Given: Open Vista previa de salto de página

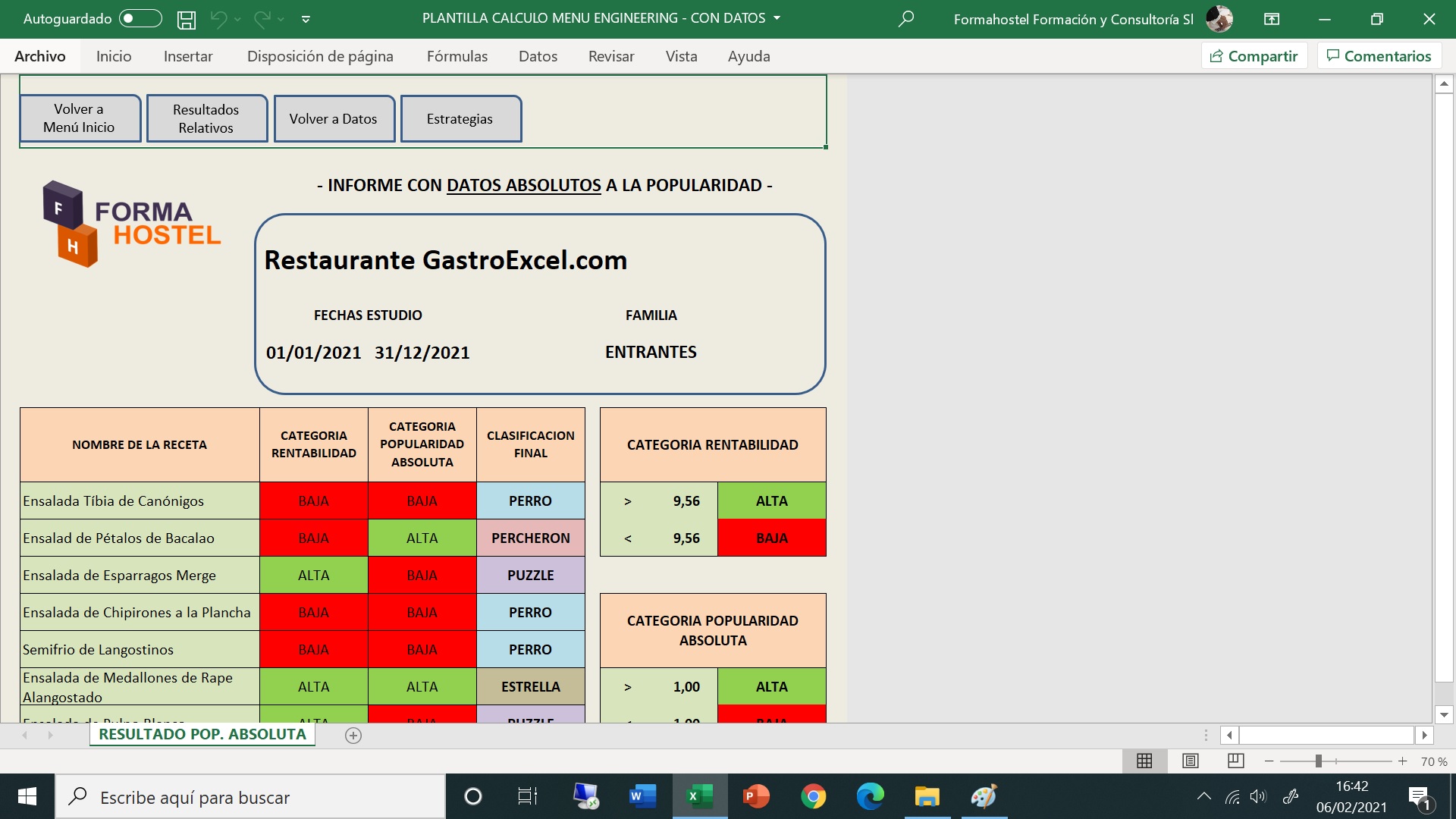Looking at the screenshot, I should pyautogui.click(x=1235, y=761).
